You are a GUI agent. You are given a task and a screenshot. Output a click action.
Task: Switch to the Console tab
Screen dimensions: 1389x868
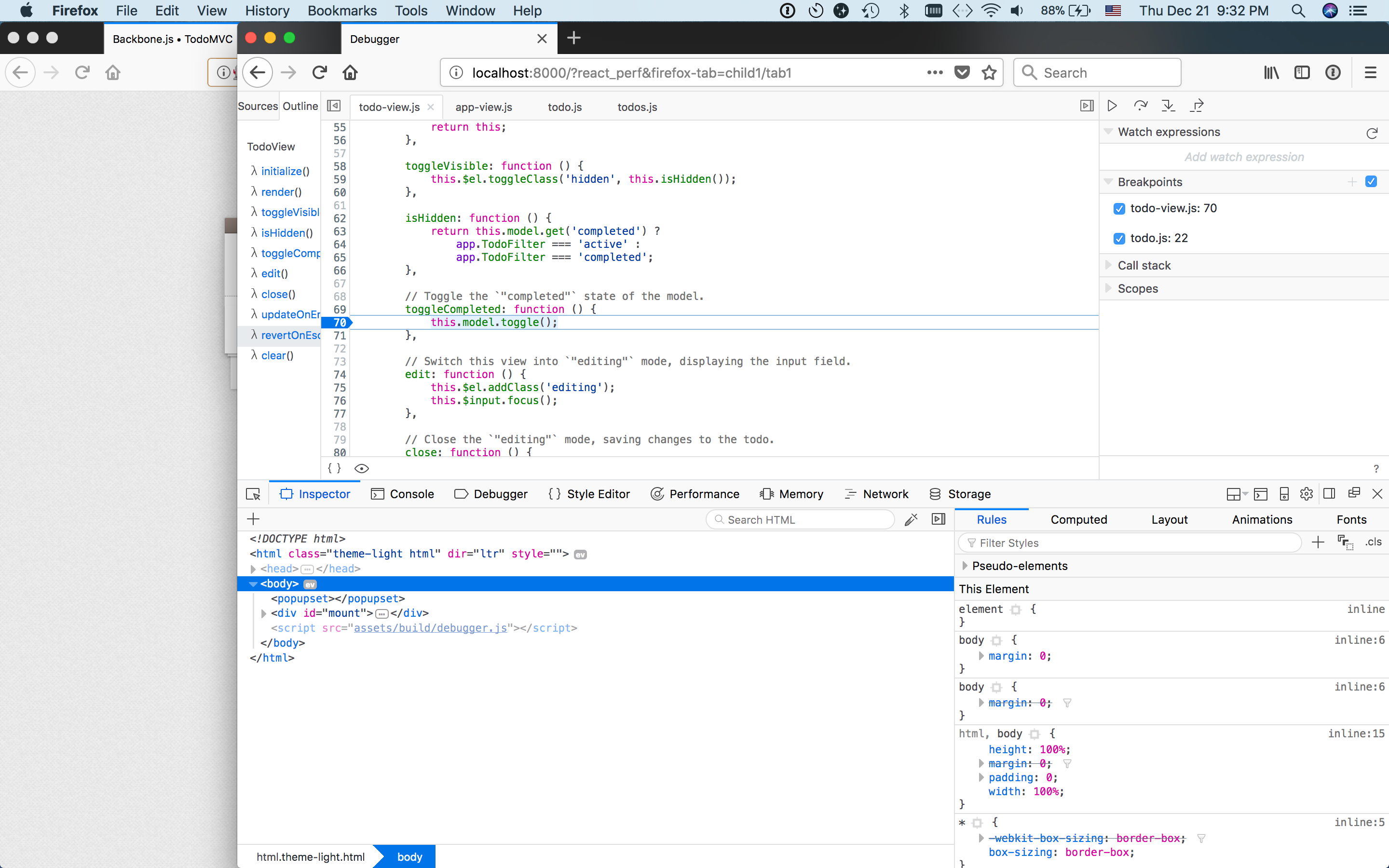point(402,494)
